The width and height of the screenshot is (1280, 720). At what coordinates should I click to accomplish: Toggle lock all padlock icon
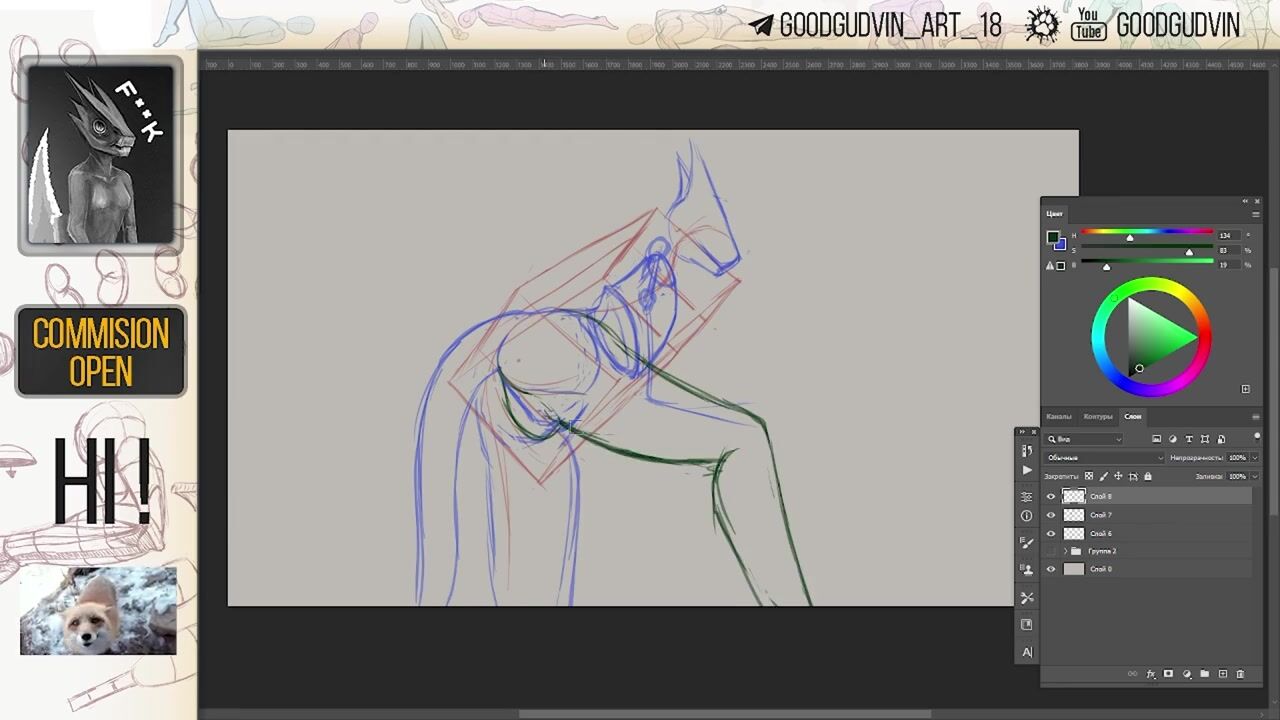(1148, 476)
